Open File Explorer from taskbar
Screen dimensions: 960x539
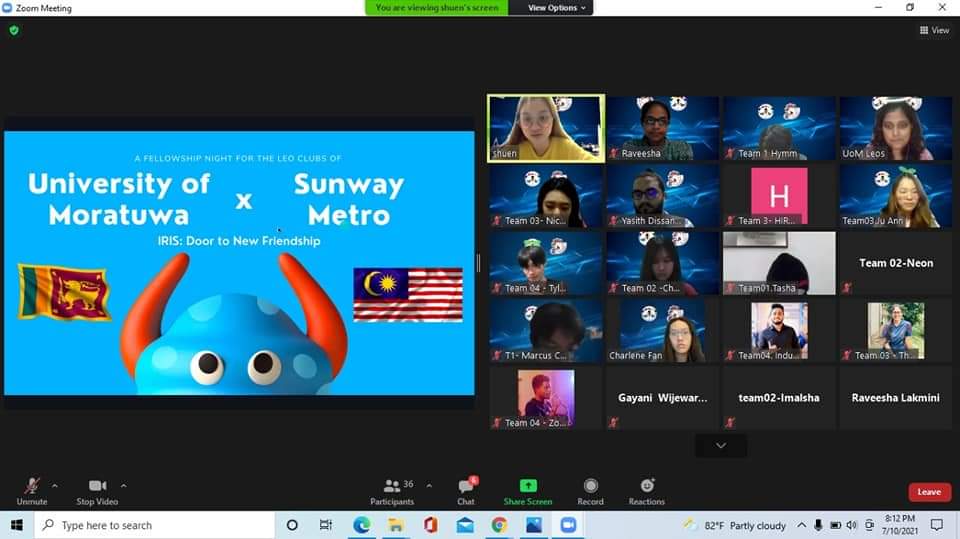(396, 525)
